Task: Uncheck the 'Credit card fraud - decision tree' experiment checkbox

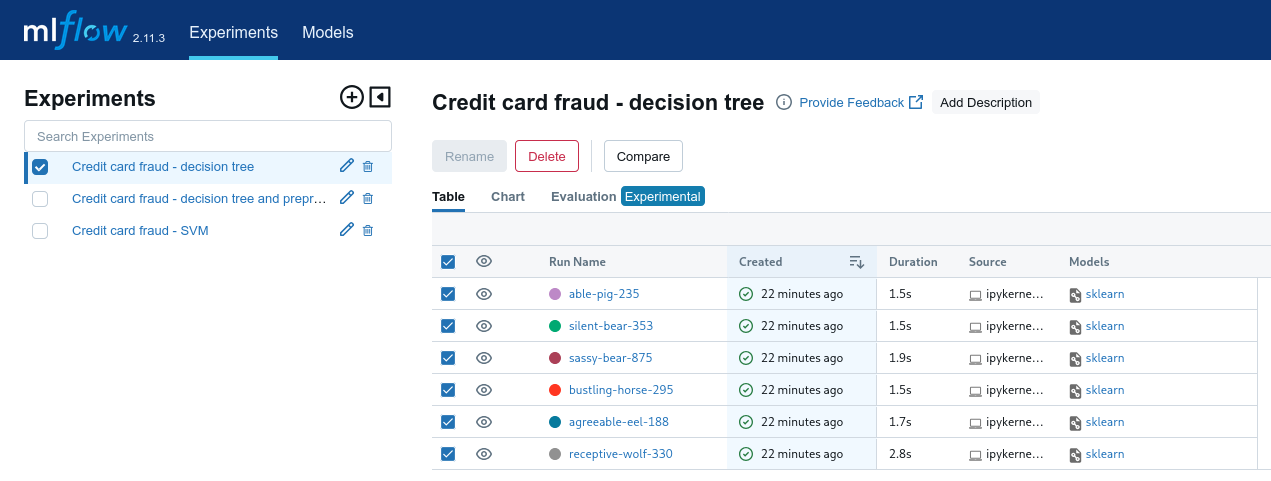Action: point(40,167)
